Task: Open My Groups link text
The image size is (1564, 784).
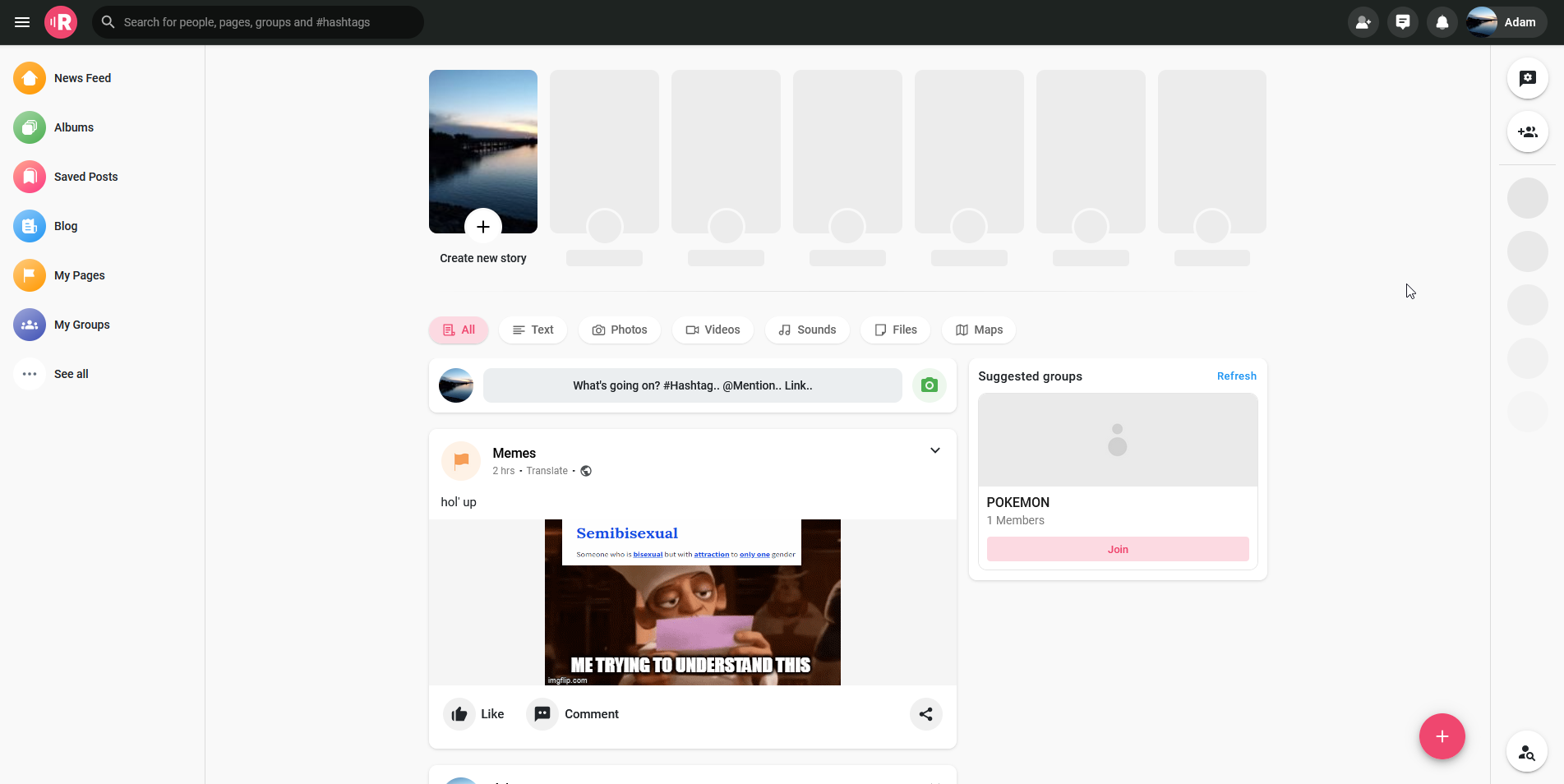Action: coord(82,325)
